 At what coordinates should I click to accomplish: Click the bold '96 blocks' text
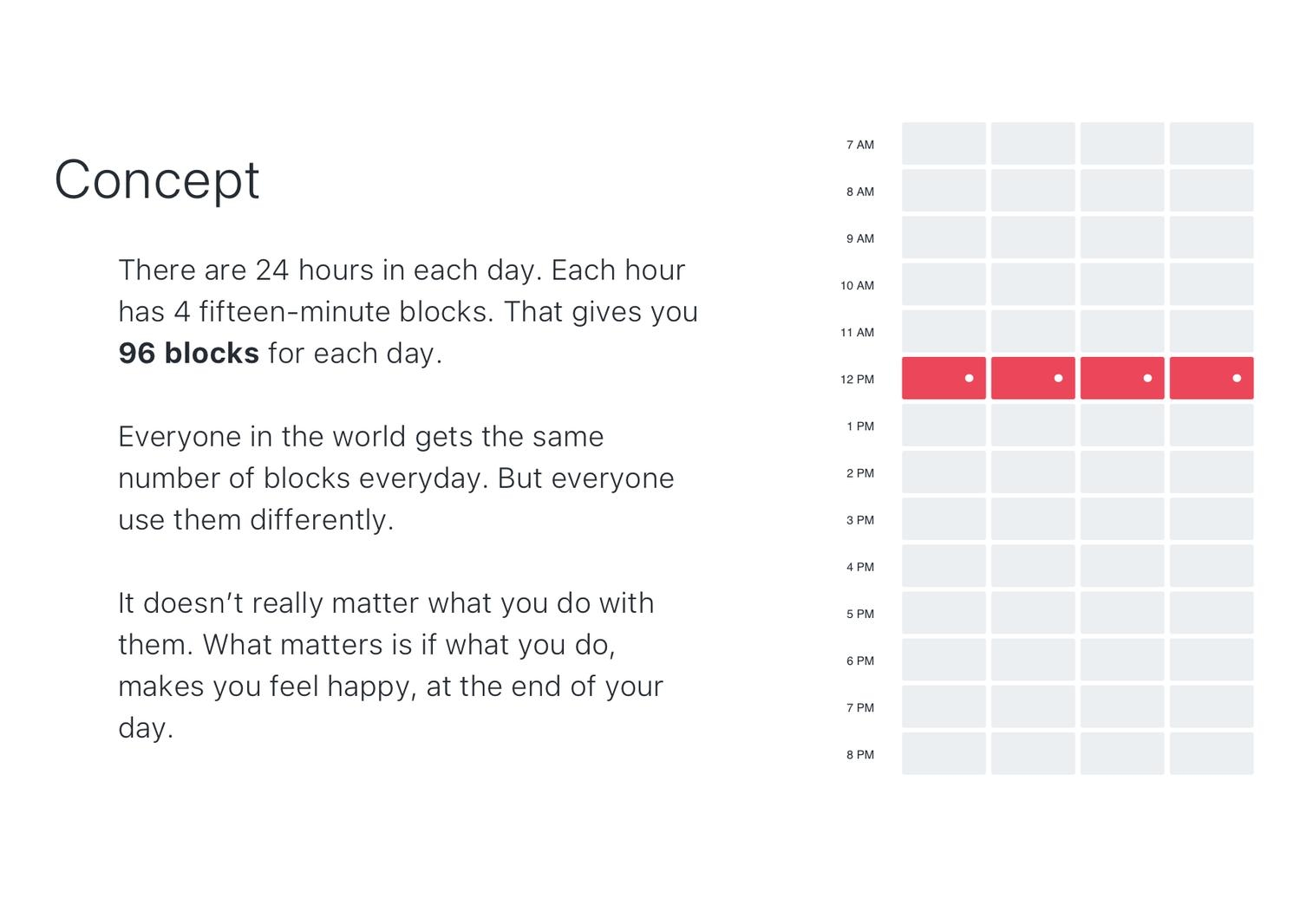pos(188,354)
